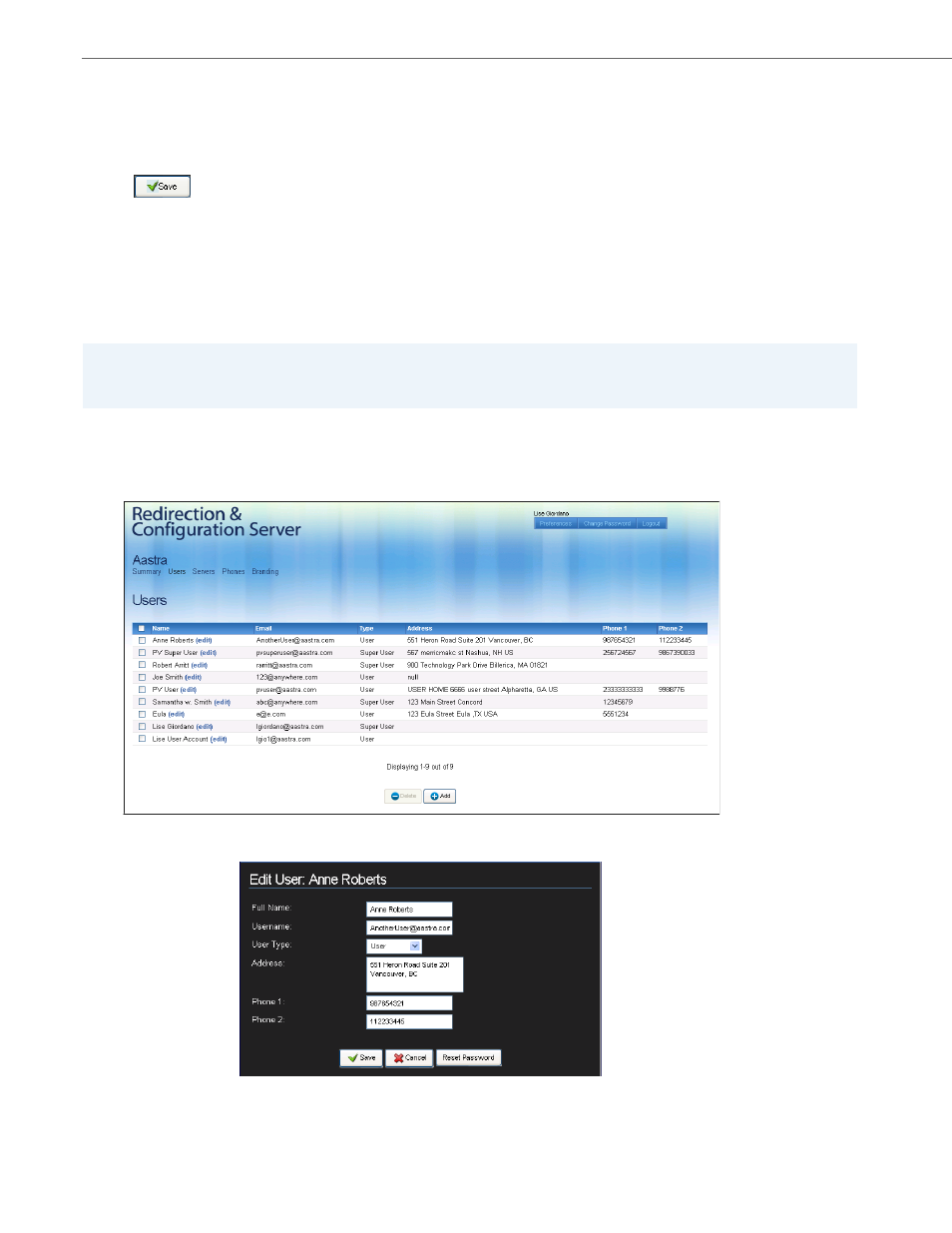
Task: Open the Users tab
Action: [177, 572]
